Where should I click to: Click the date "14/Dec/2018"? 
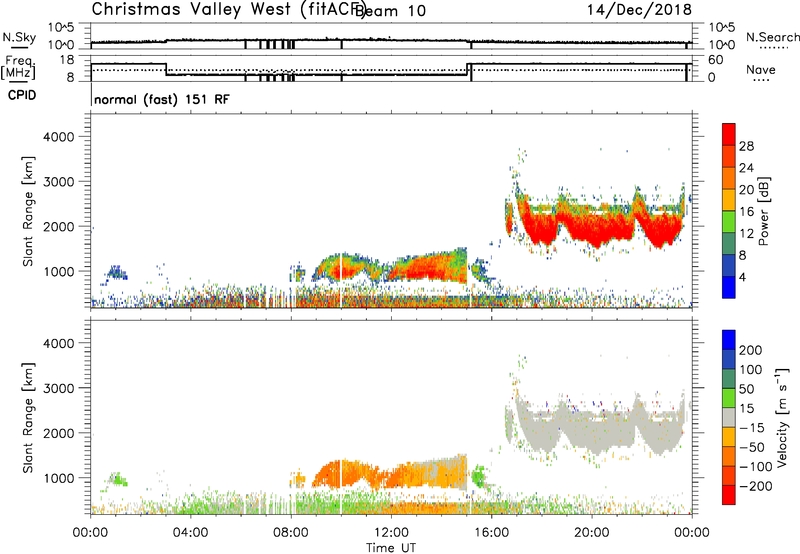[639, 9]
